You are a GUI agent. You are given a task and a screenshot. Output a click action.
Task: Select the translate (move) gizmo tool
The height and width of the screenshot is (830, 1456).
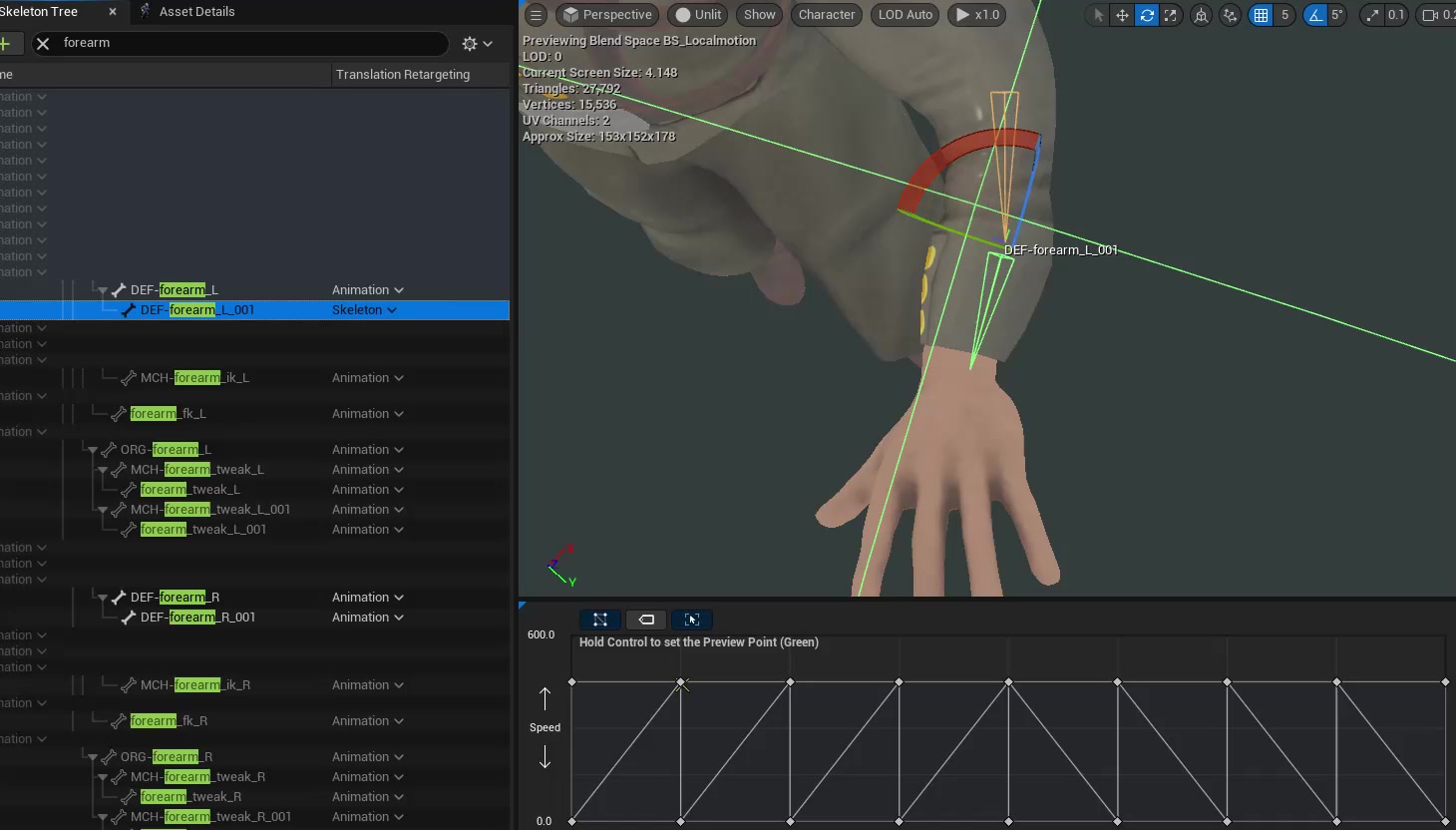pos(1122,15)
